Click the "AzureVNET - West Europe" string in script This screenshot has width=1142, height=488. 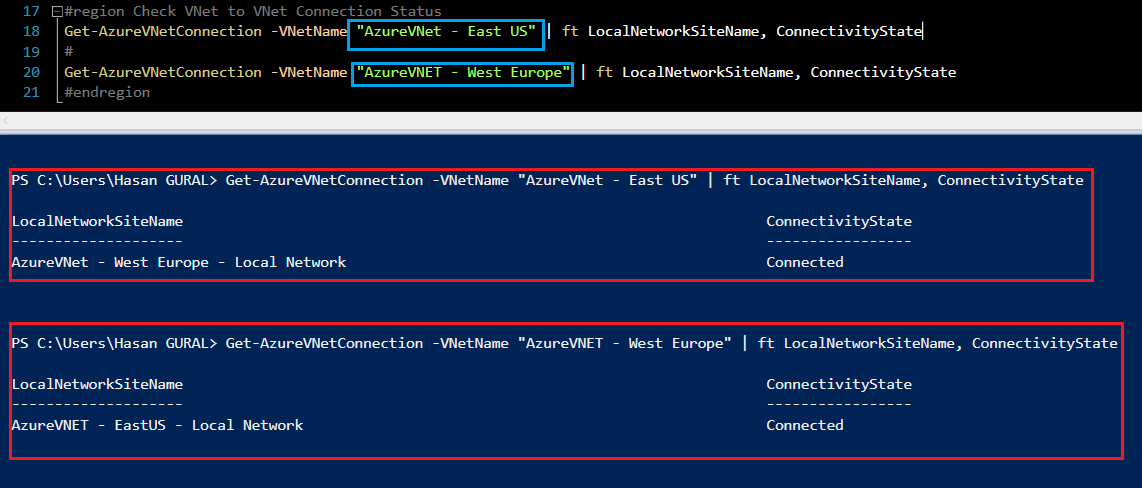tap(462, 72)
